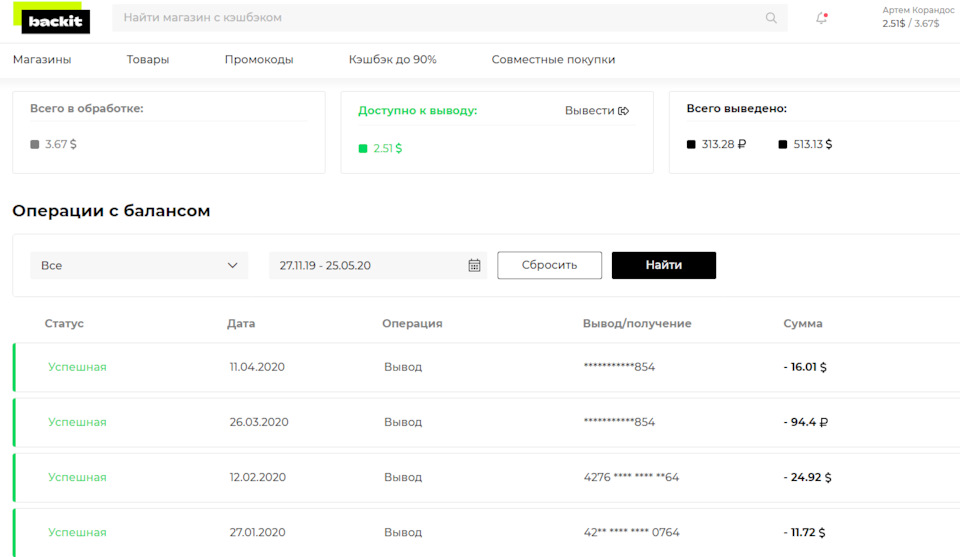Click the black square next to 313.28 ₽
This screenshot has height=557, width=960.
tap(691, 144)
